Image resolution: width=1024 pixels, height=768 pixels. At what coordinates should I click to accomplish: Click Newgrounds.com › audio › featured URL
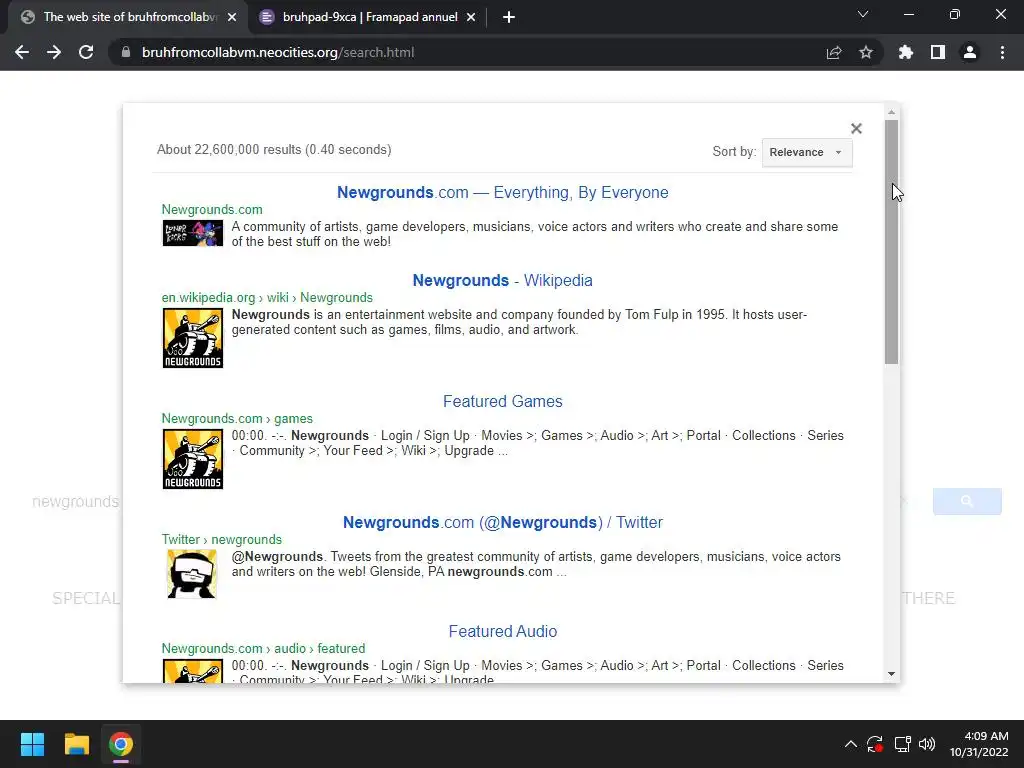[263, 648]
